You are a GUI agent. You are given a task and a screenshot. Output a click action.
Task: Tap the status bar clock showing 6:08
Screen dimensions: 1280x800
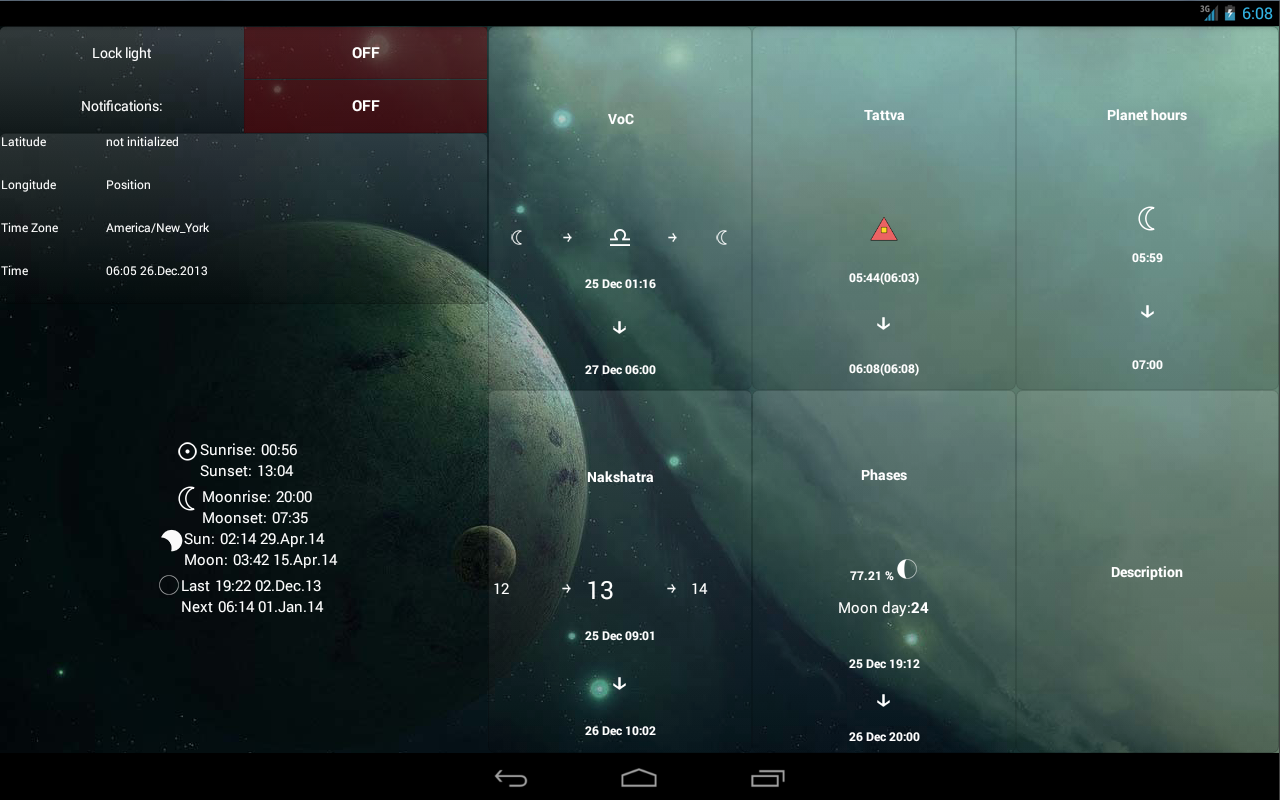coord(1257,14)
